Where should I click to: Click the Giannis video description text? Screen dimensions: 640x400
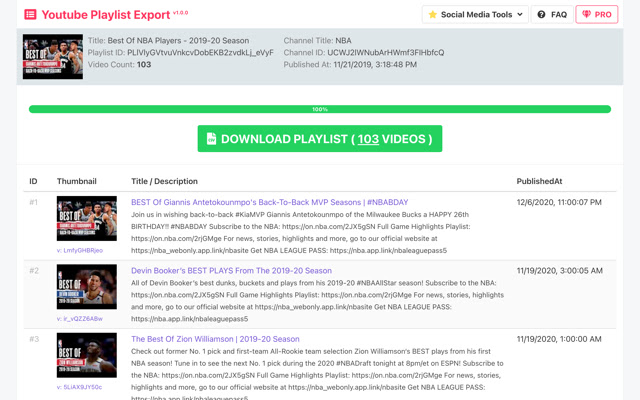[301, 232]
